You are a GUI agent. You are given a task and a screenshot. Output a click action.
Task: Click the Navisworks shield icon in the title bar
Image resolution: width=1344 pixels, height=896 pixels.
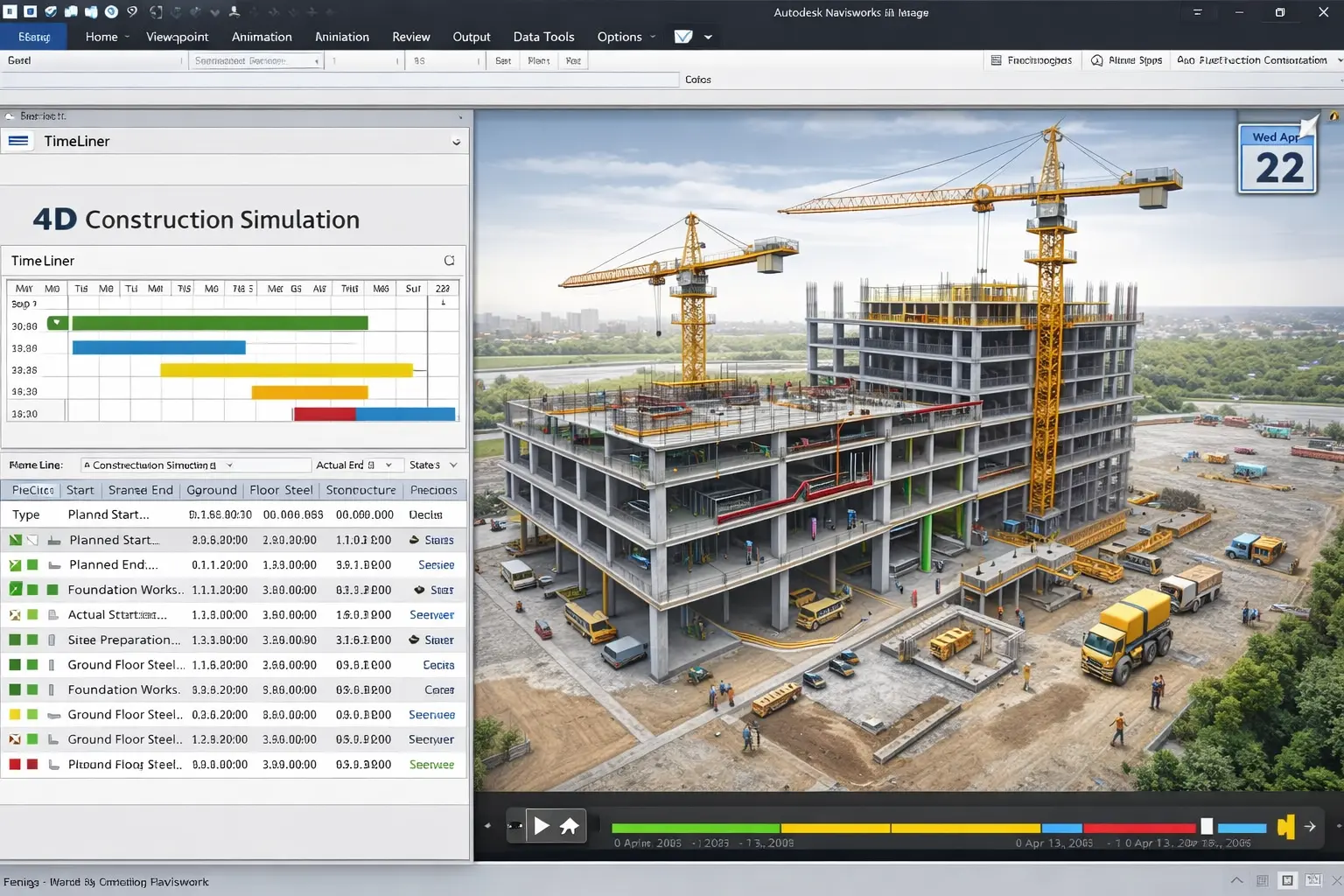50,11
